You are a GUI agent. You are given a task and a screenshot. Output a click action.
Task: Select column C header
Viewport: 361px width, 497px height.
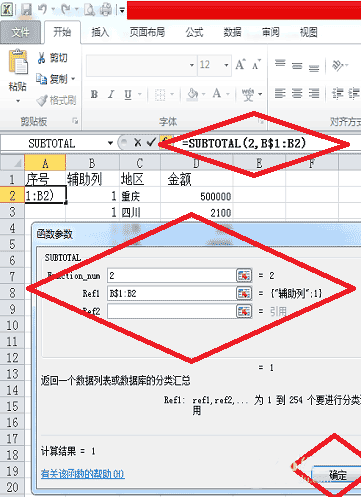pyautogui.click(x=140, y=163)
